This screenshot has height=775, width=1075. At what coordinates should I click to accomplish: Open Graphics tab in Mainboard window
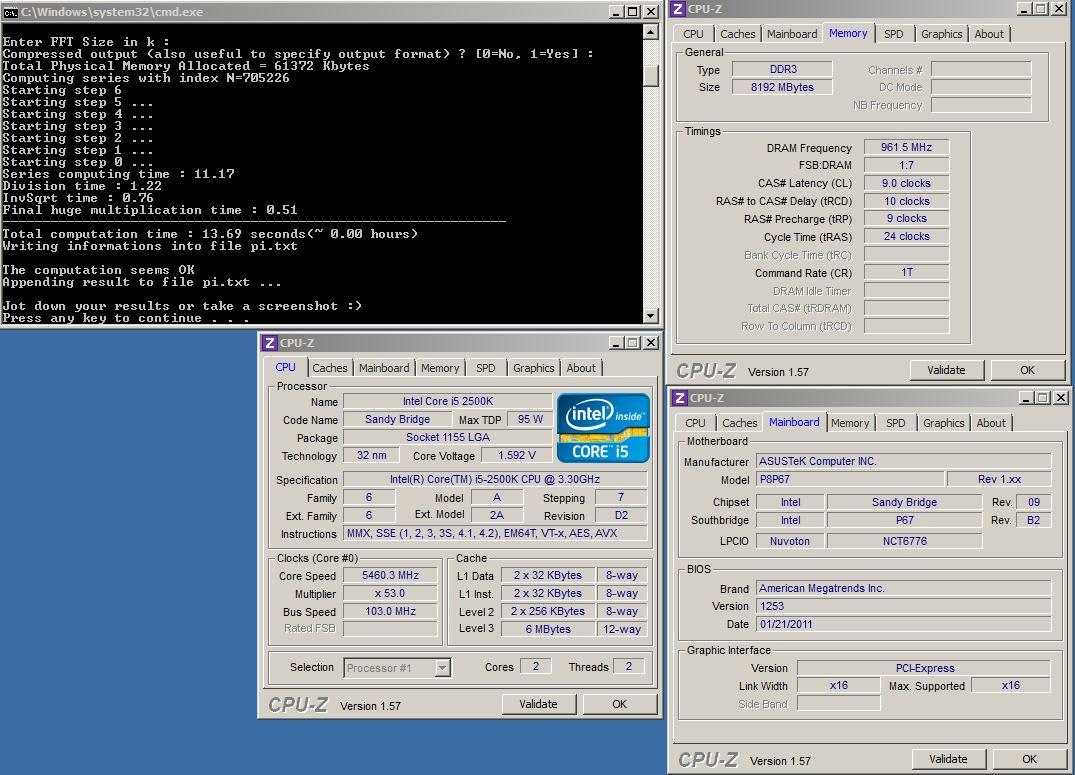tap(943, 423)
